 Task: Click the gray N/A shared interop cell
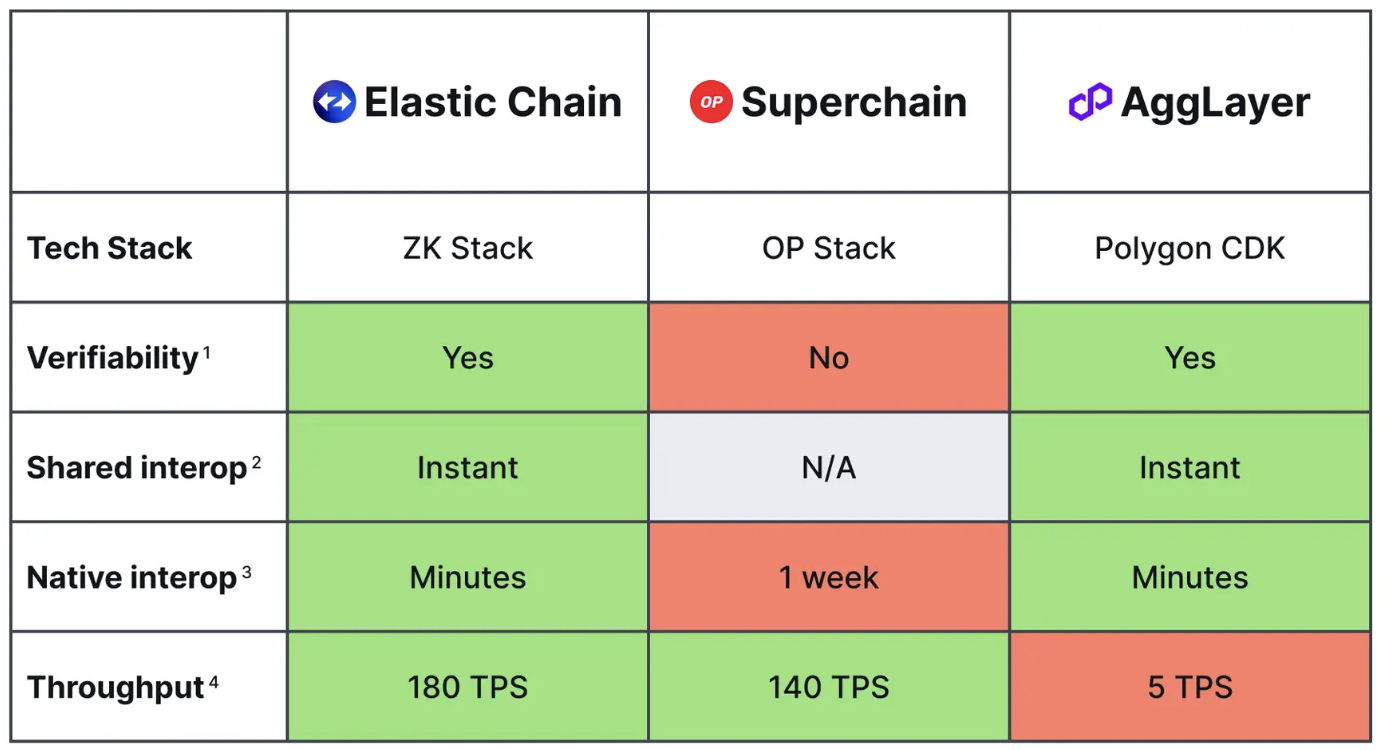point(829,468)
